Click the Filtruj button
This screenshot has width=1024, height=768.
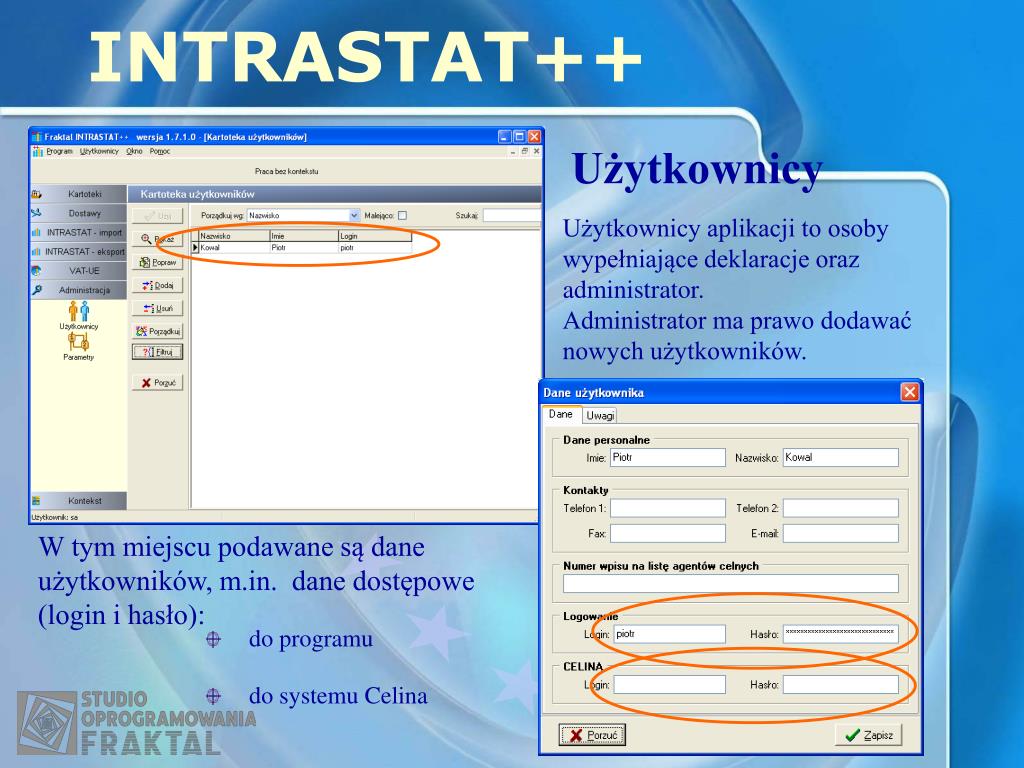157,352
